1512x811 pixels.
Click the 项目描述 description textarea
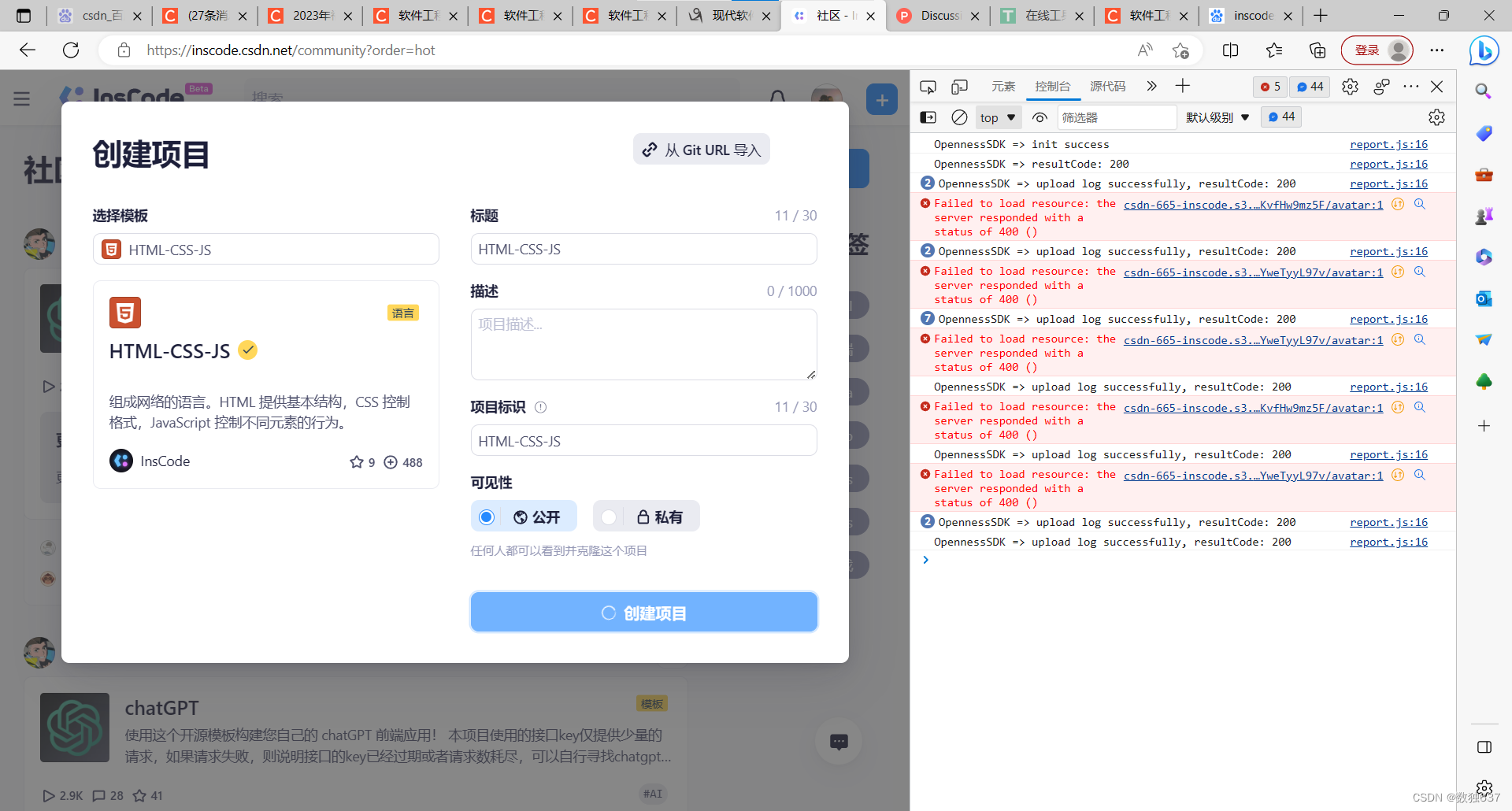[x=643, y=344]
